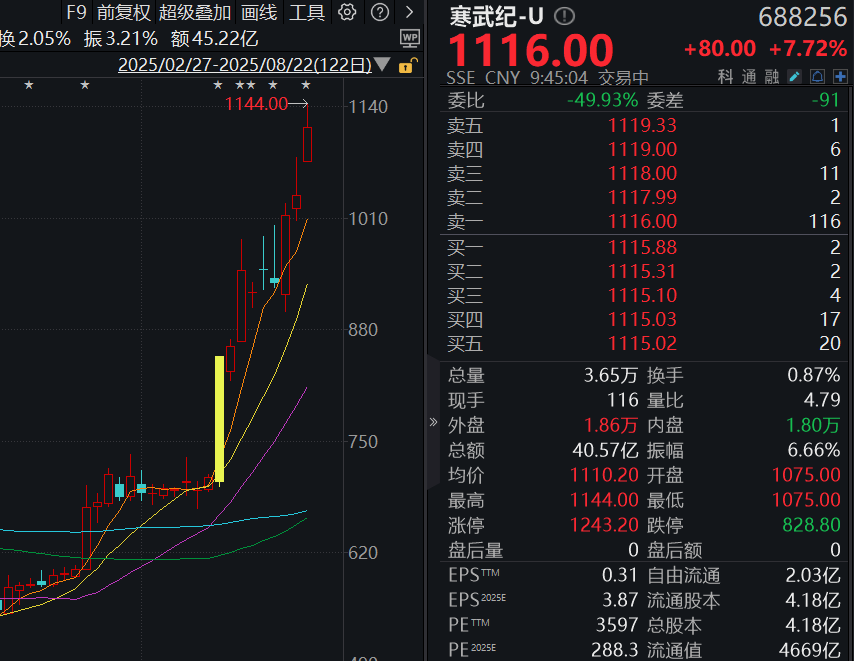Click the 振 3.21% amplitude readout
The image size is (854, 661).
click(x=120, y=39)
